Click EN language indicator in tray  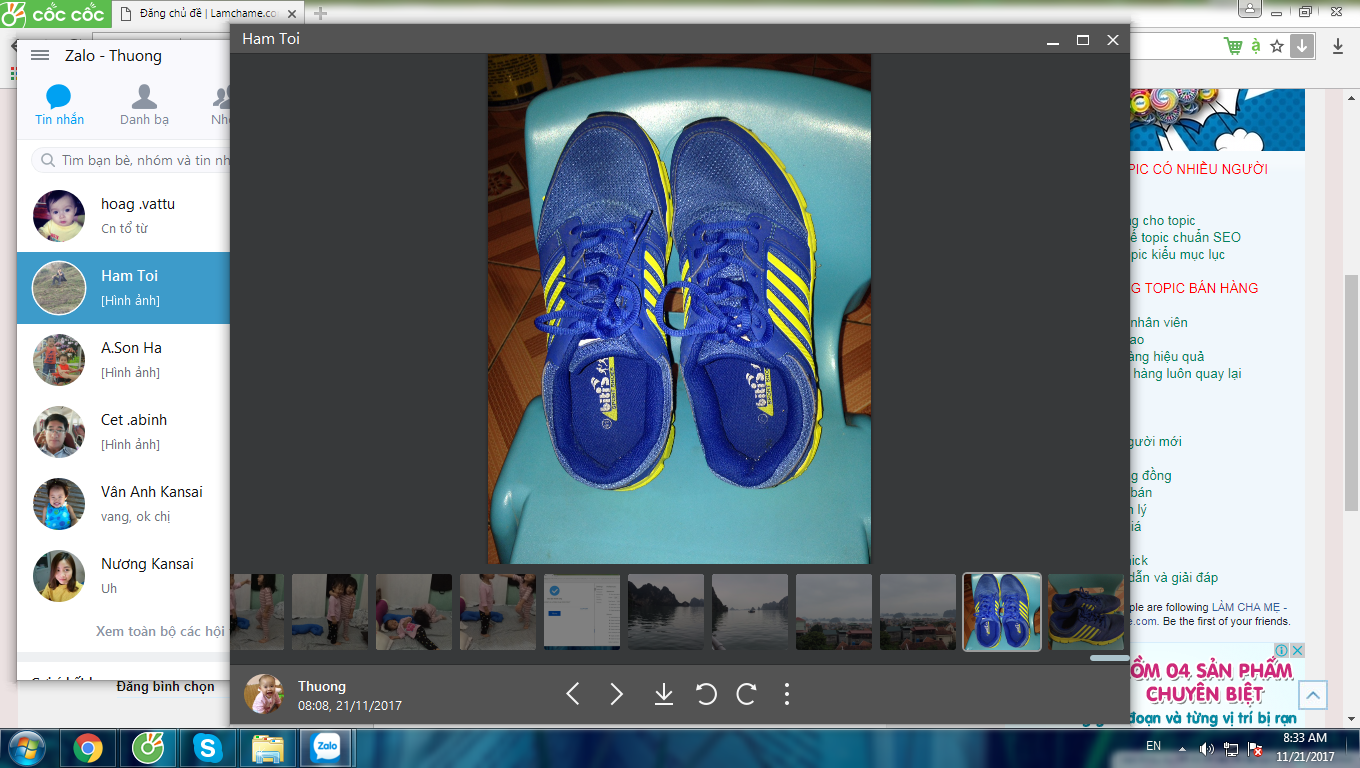(1153, 746)
